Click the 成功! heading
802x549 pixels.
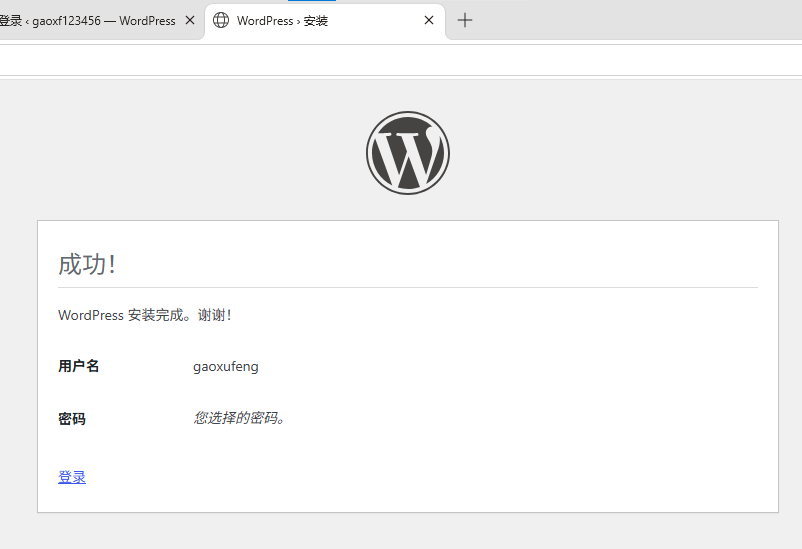[87, 265]
